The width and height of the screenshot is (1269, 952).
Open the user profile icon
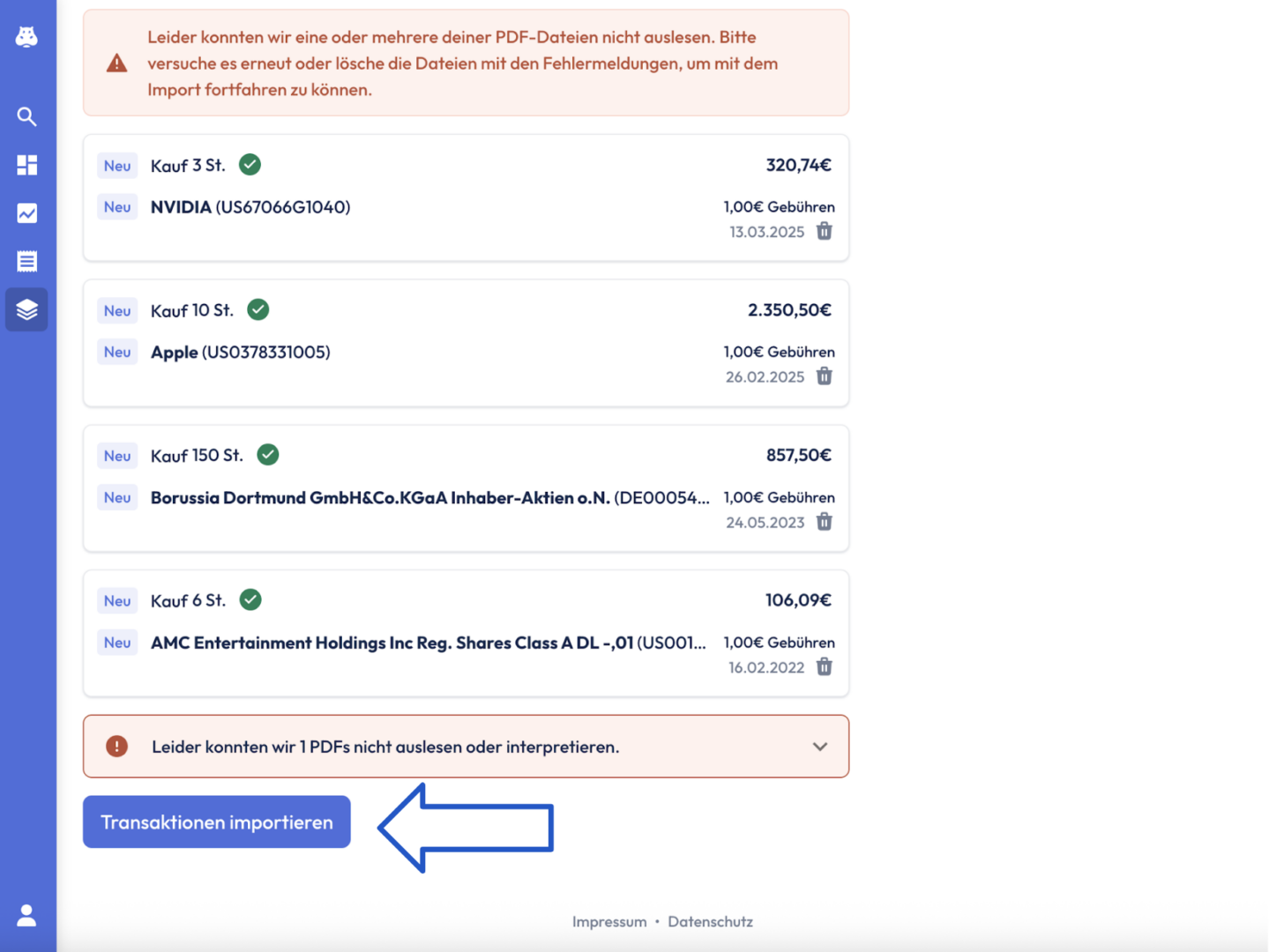point(26,915)
